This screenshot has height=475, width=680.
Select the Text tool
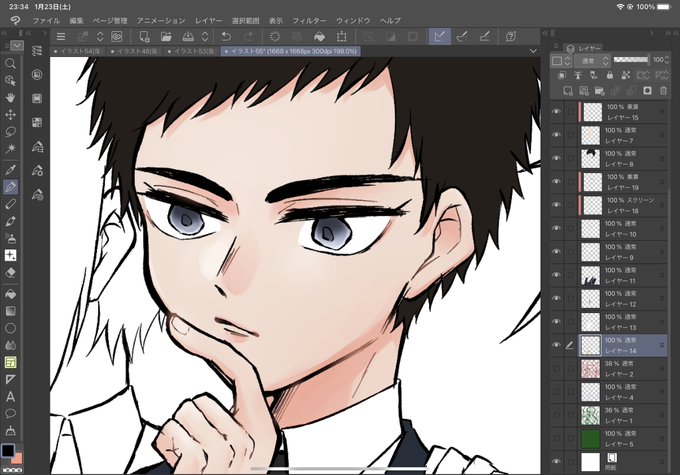[10, 396]
